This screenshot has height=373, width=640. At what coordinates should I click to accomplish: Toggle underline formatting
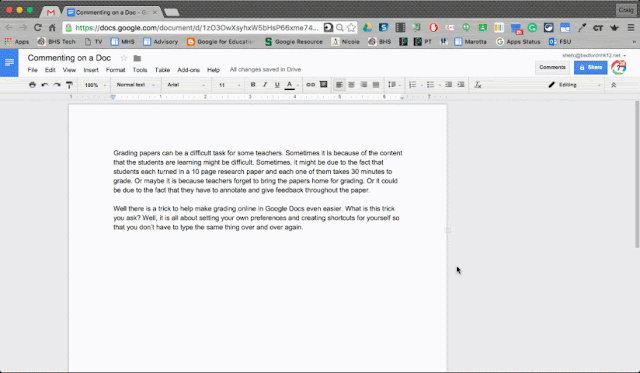click(x=277, y=84)
